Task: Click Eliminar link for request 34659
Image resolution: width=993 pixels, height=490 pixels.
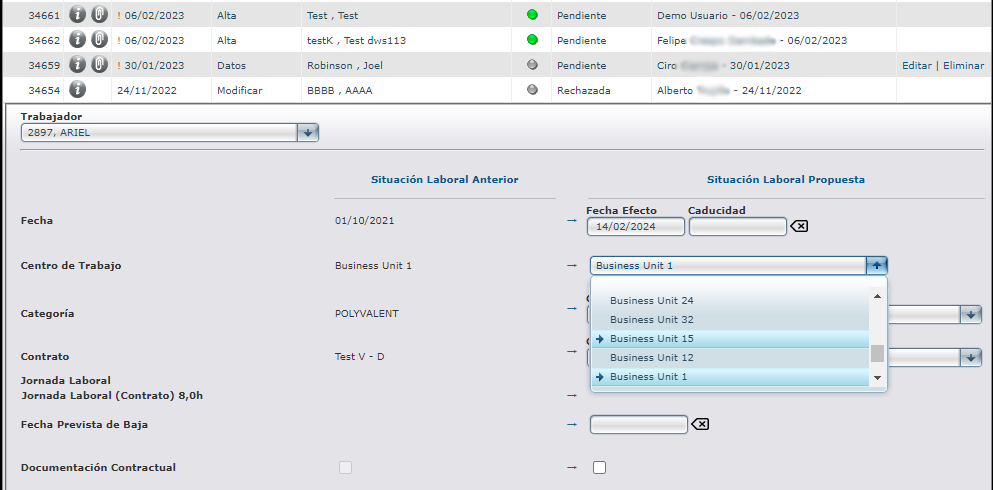Action: click(x=962, y=65)
